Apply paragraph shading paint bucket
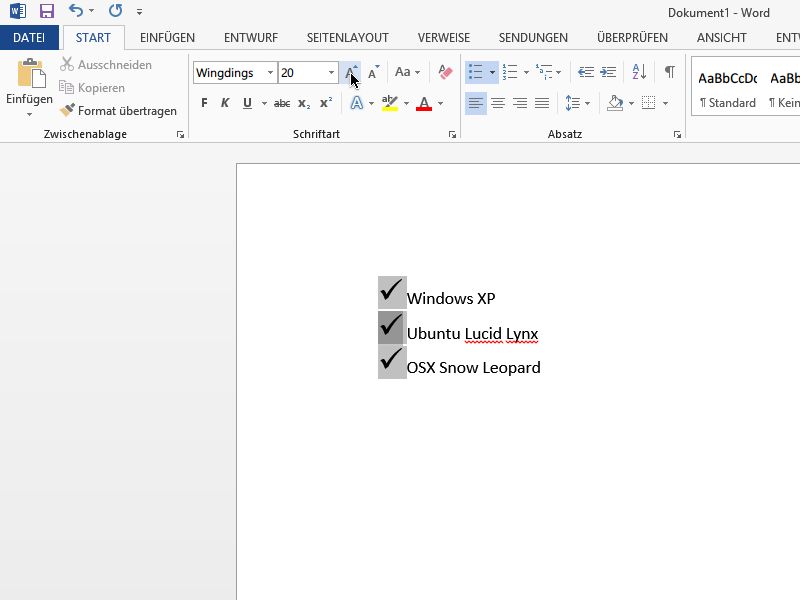The height and width of the screenshot is (600, 800). [x=615, y=104]
